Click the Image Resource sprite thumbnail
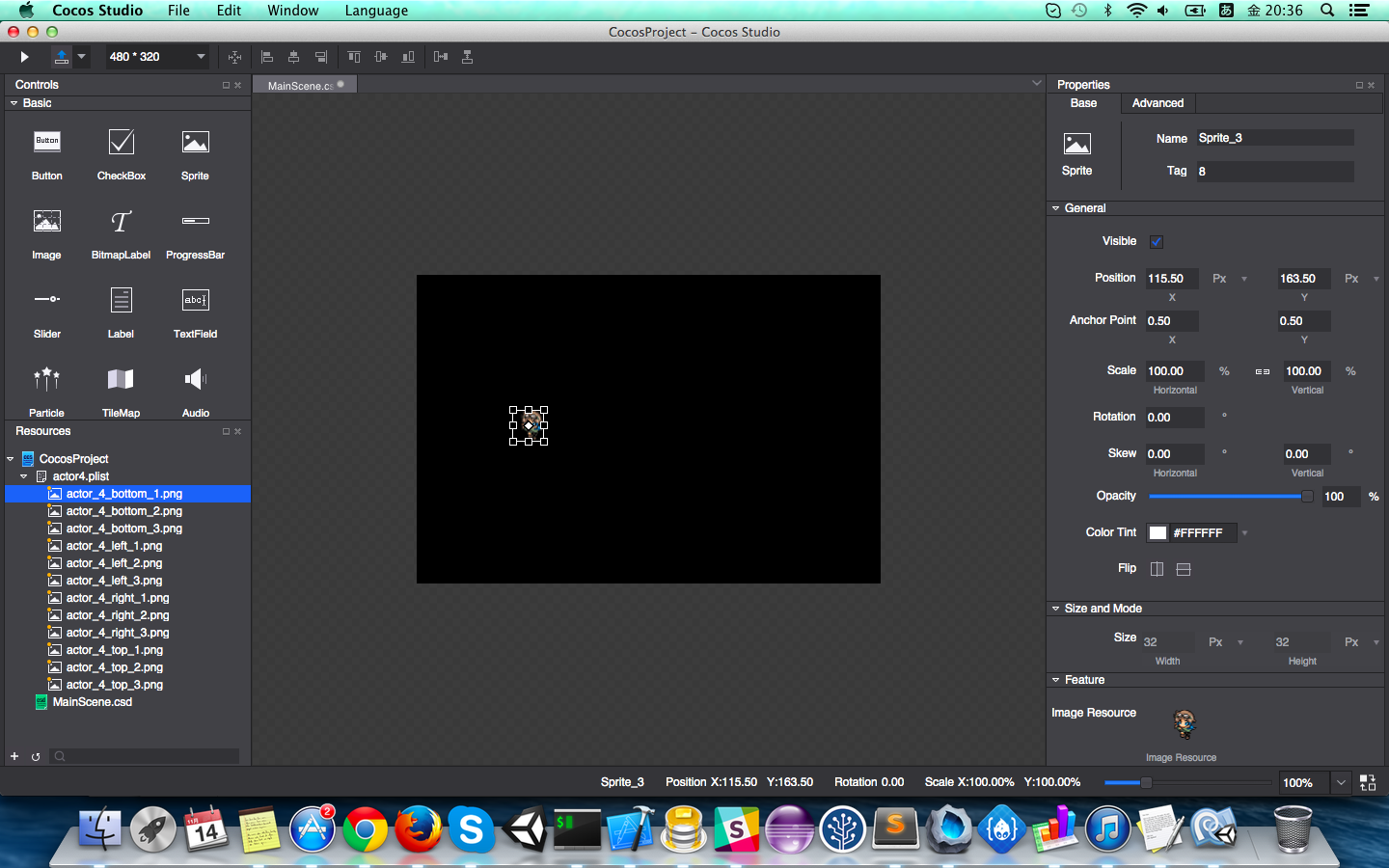 pyautogui.click(x=1184, y=723)
